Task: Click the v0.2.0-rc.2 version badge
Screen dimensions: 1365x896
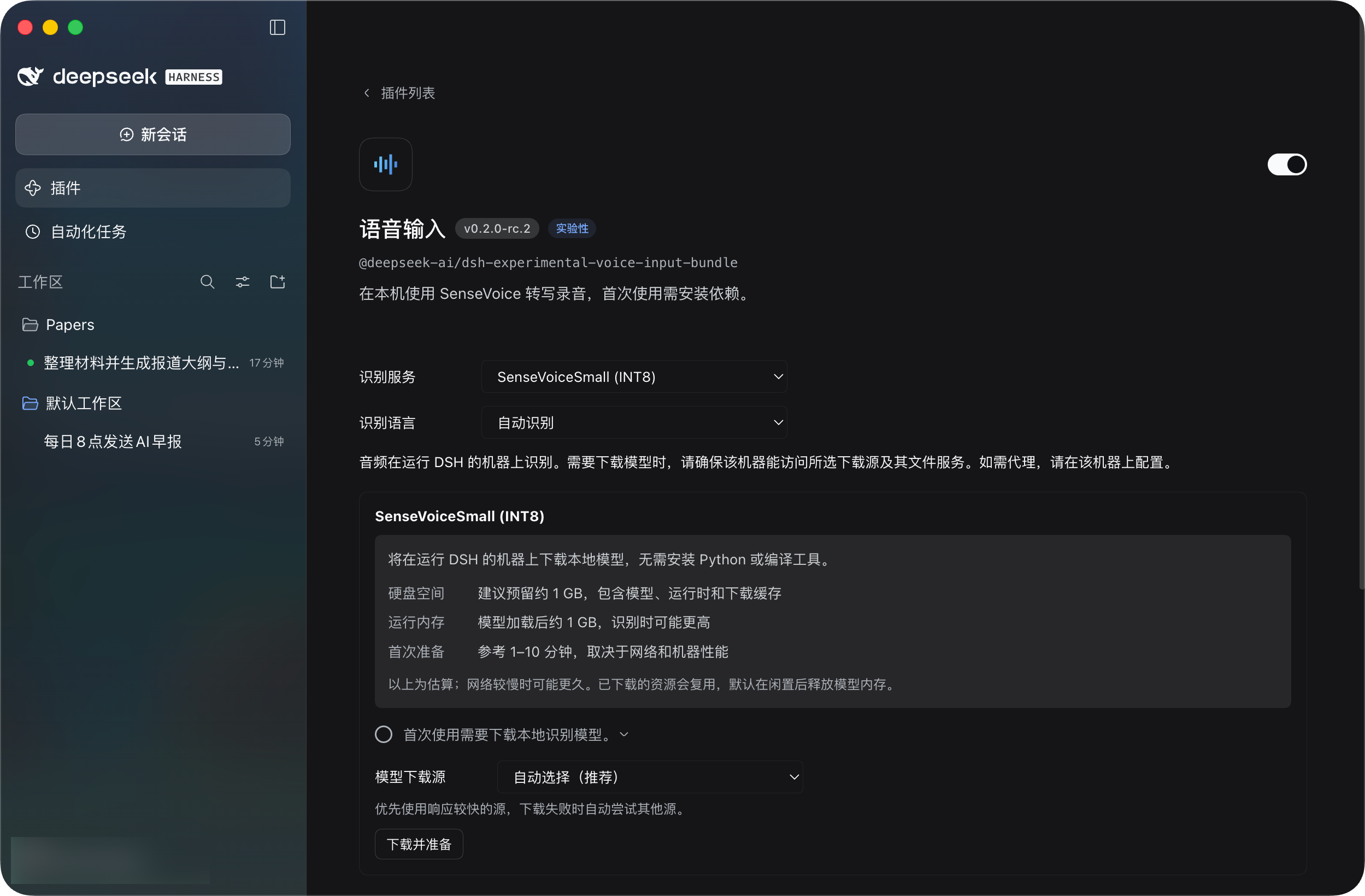Action: 497,228
